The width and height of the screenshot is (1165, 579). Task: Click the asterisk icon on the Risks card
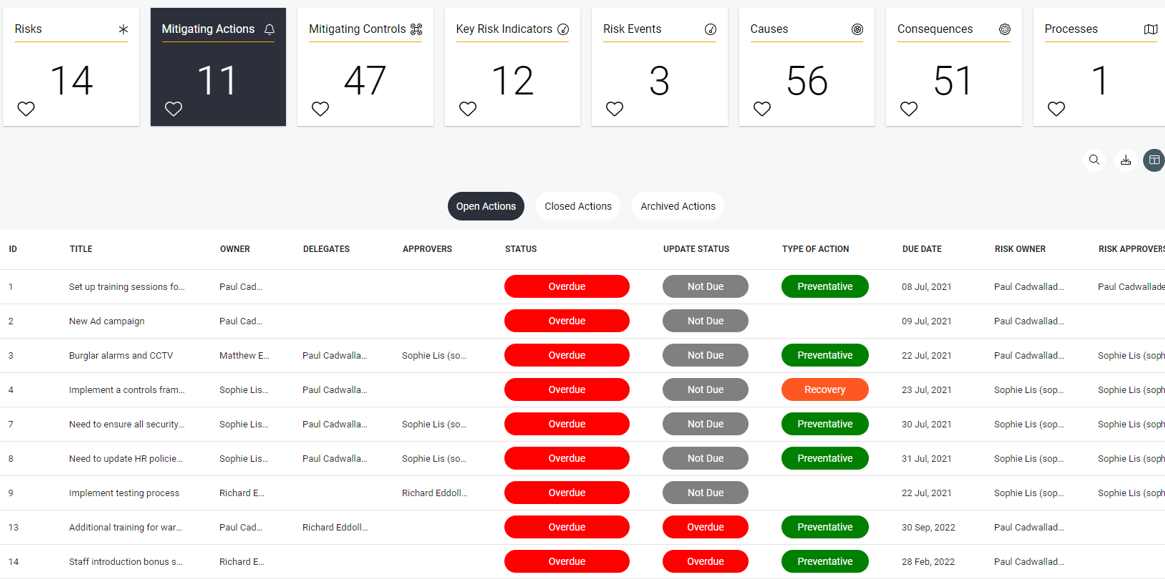(122, 30)
